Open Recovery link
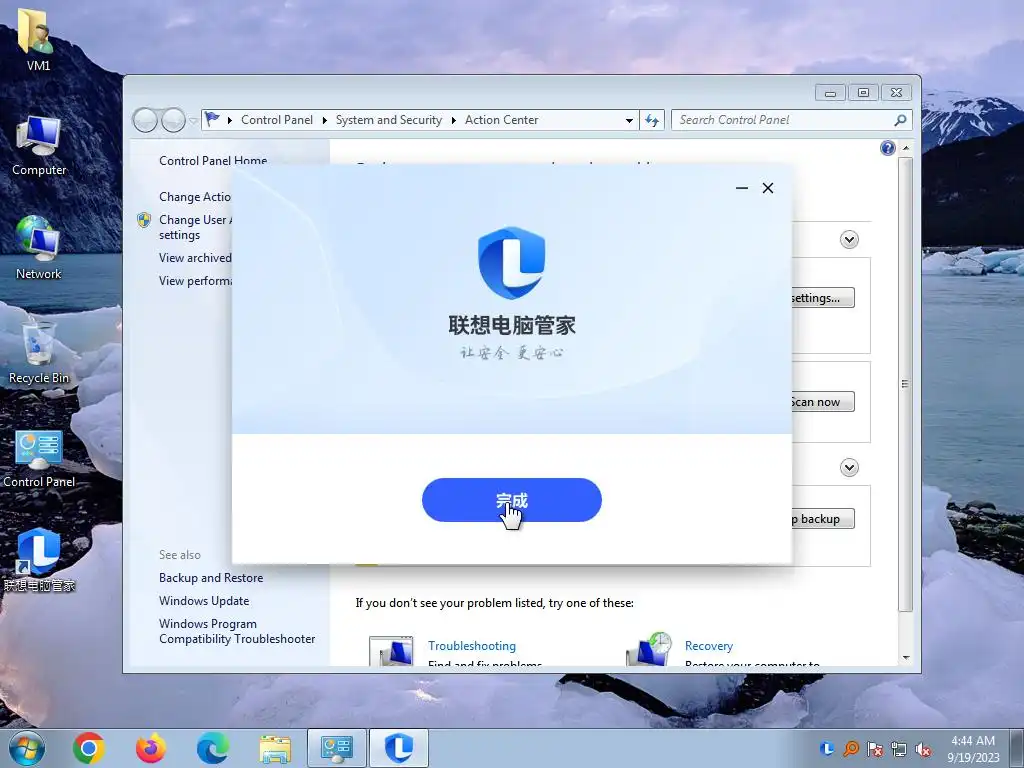Screen dimensions: 1024x768 709,646
